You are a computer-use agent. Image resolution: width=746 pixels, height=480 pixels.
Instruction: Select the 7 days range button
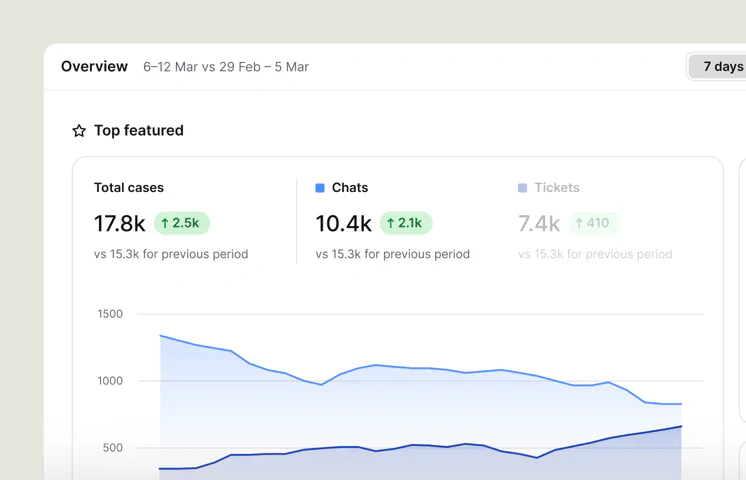pos(718,67)
